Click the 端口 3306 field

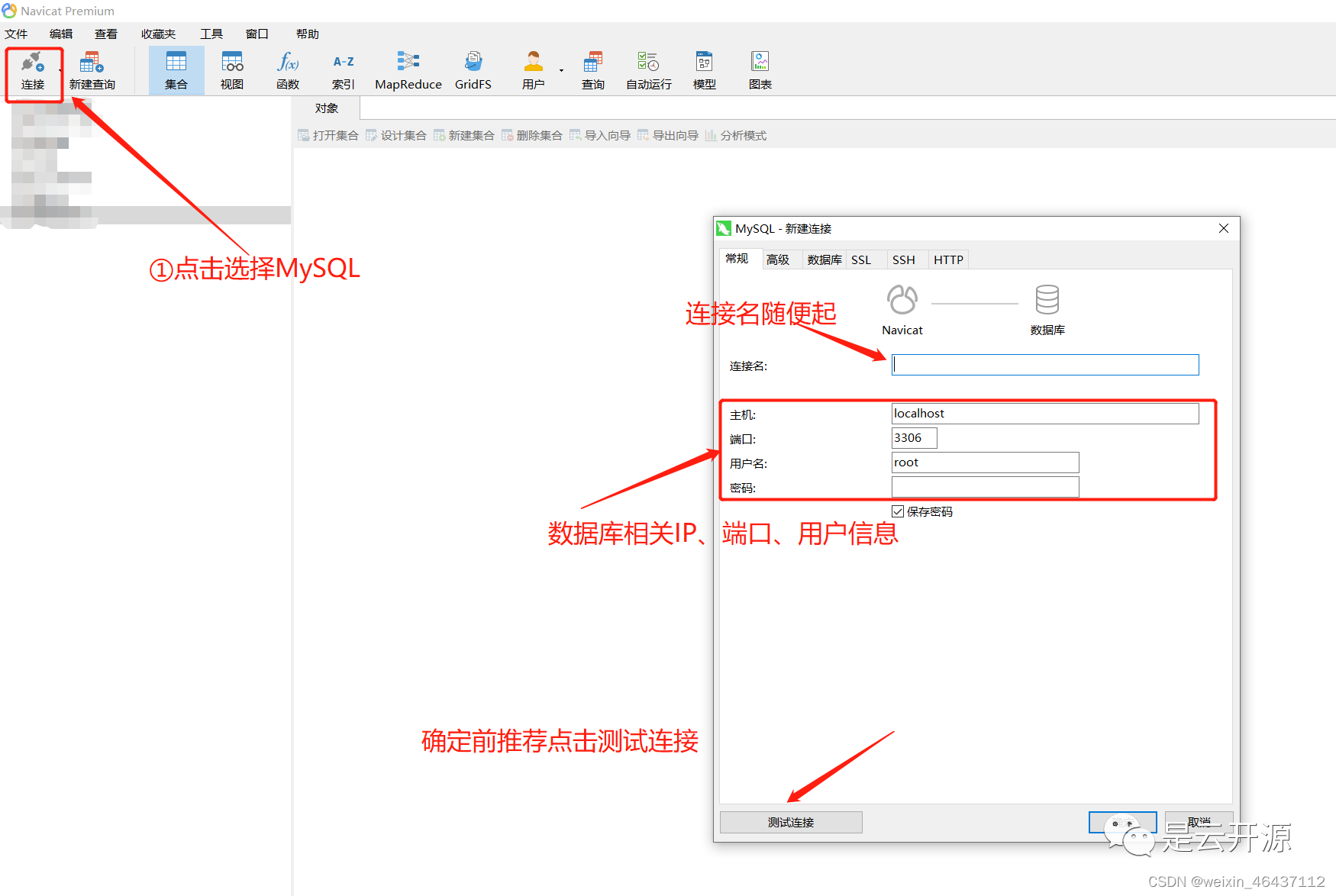tap(914, 438)
